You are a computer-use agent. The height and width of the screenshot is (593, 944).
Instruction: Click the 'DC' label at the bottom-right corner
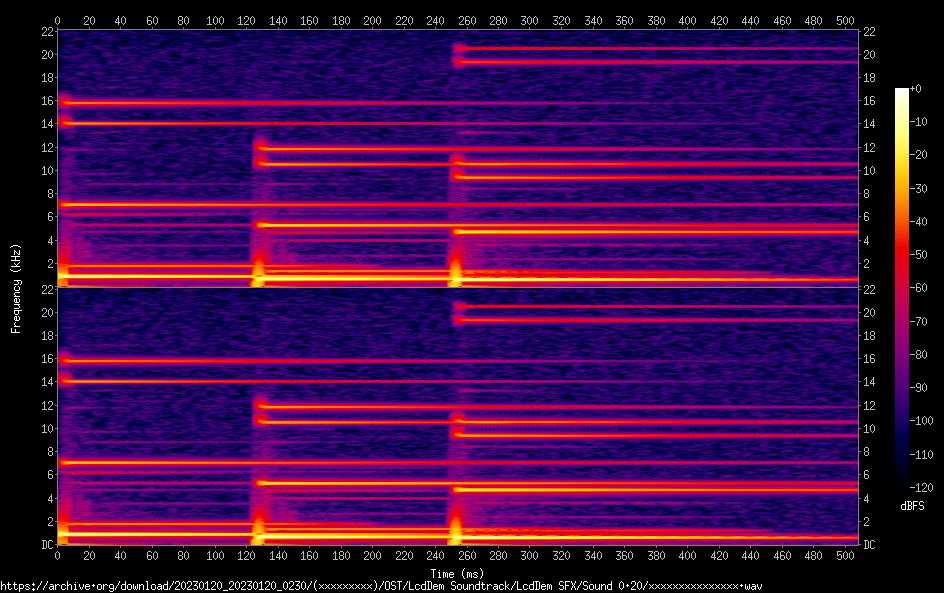click(x=869, y=545)
